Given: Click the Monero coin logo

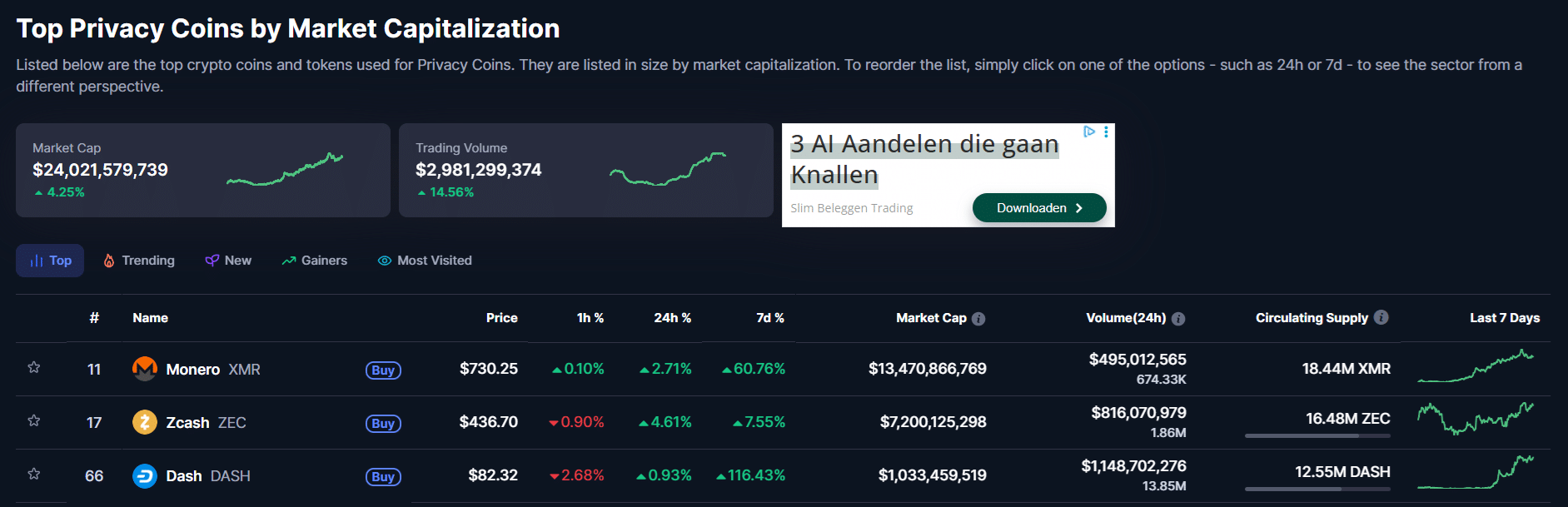Looking at the screenshot, I should click(145, 368).
